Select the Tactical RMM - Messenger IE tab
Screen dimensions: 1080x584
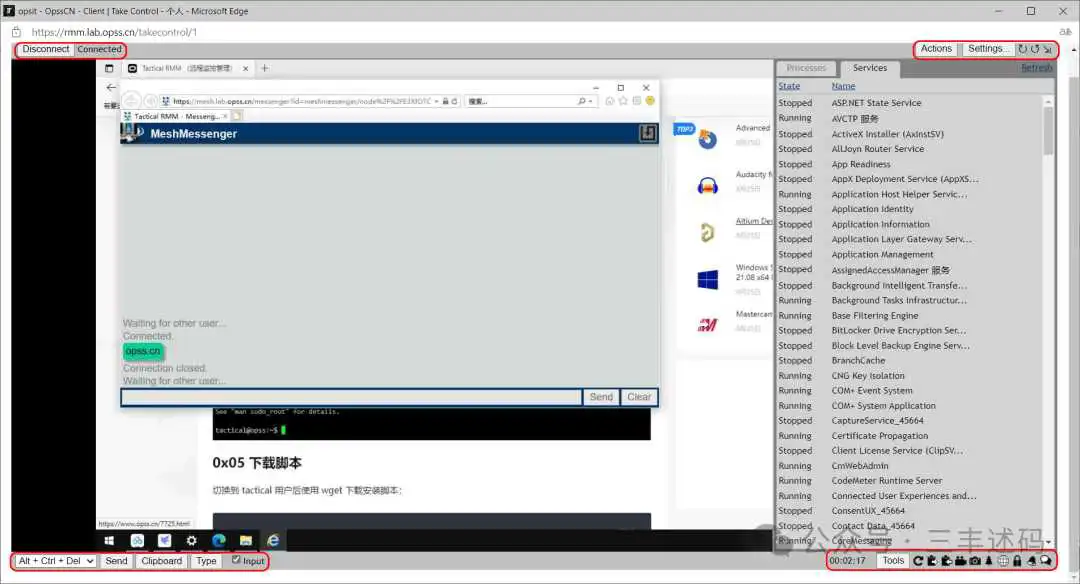click(x=177, y=116)
